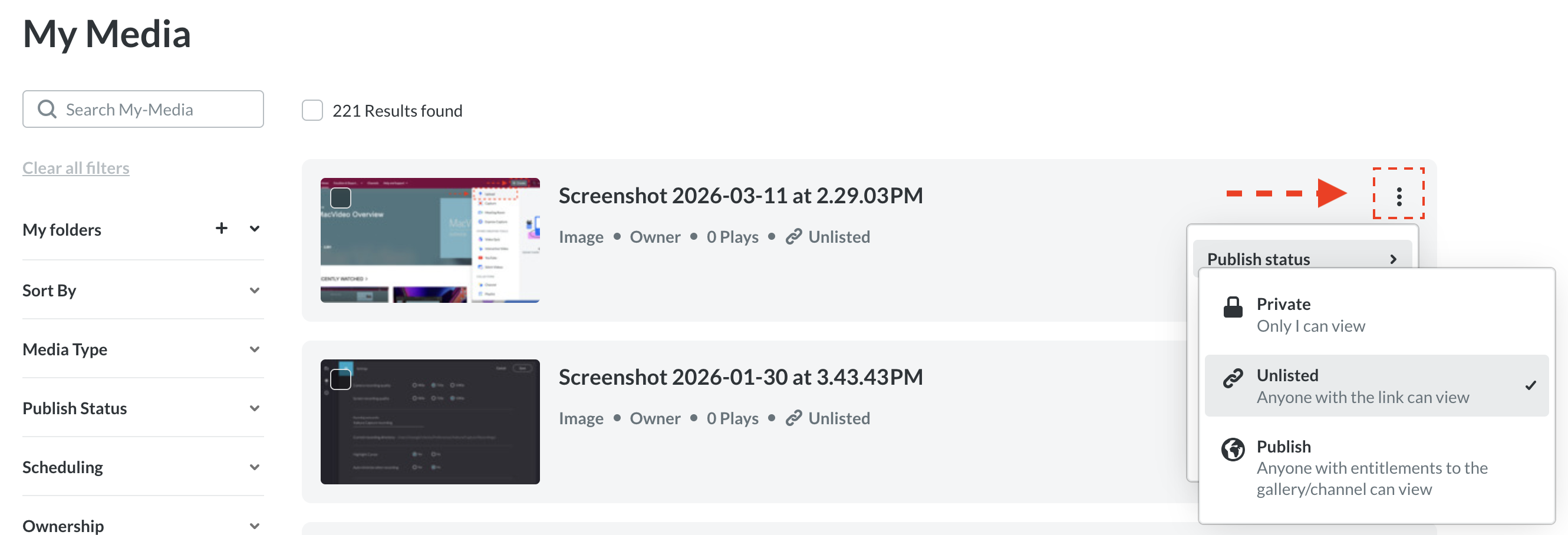Click the lock icon for Private
This screenshot has height=535, width=1568.
click(x=1233, y=308)
